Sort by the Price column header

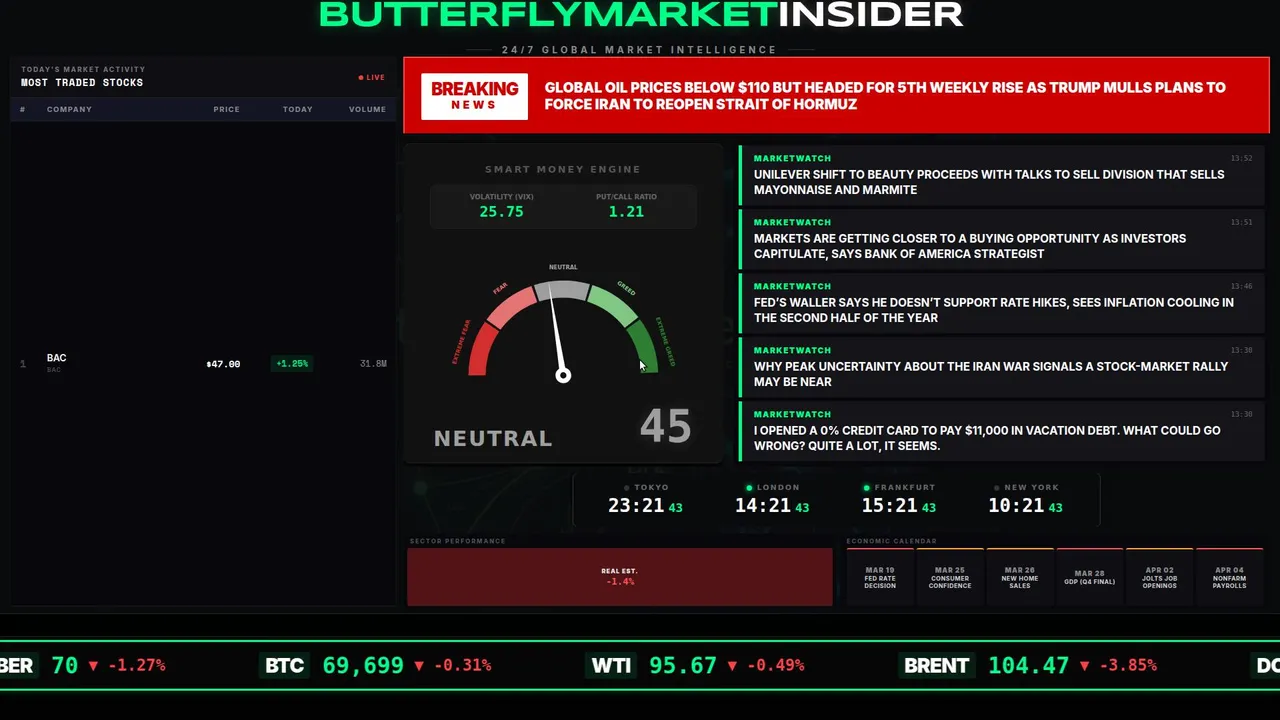click(226, 109)
